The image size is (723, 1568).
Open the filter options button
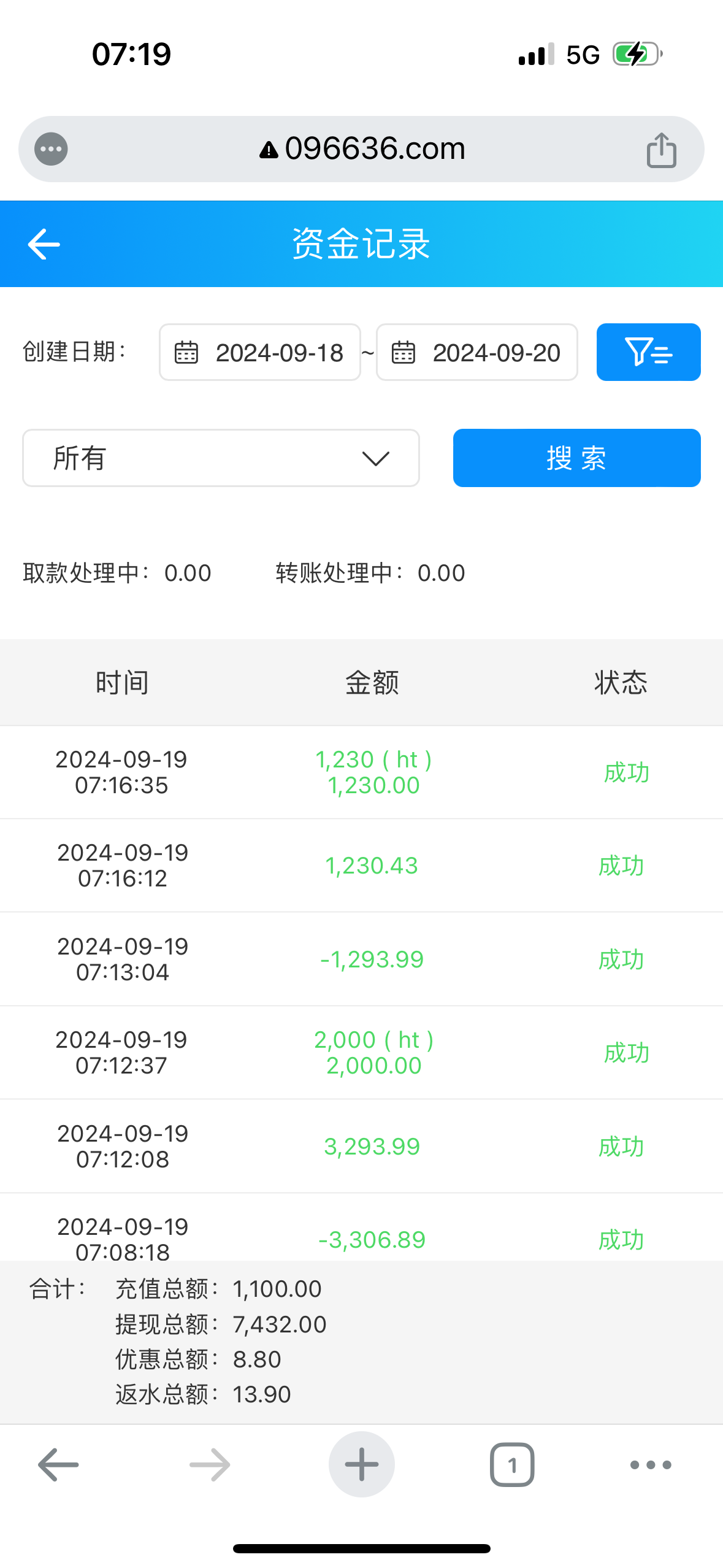(x=648, y=352)
